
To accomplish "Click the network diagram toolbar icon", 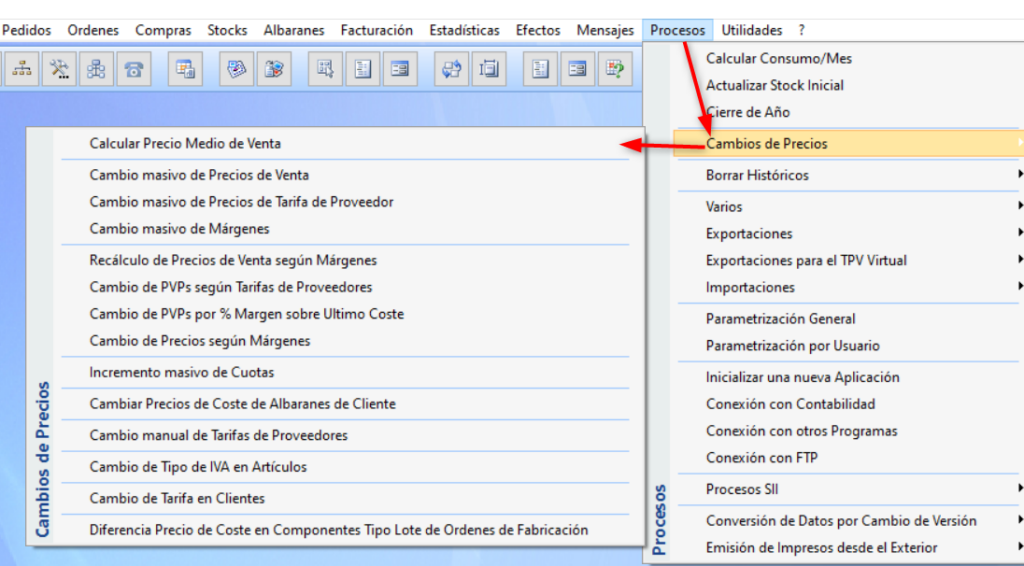I will (96, 69).
